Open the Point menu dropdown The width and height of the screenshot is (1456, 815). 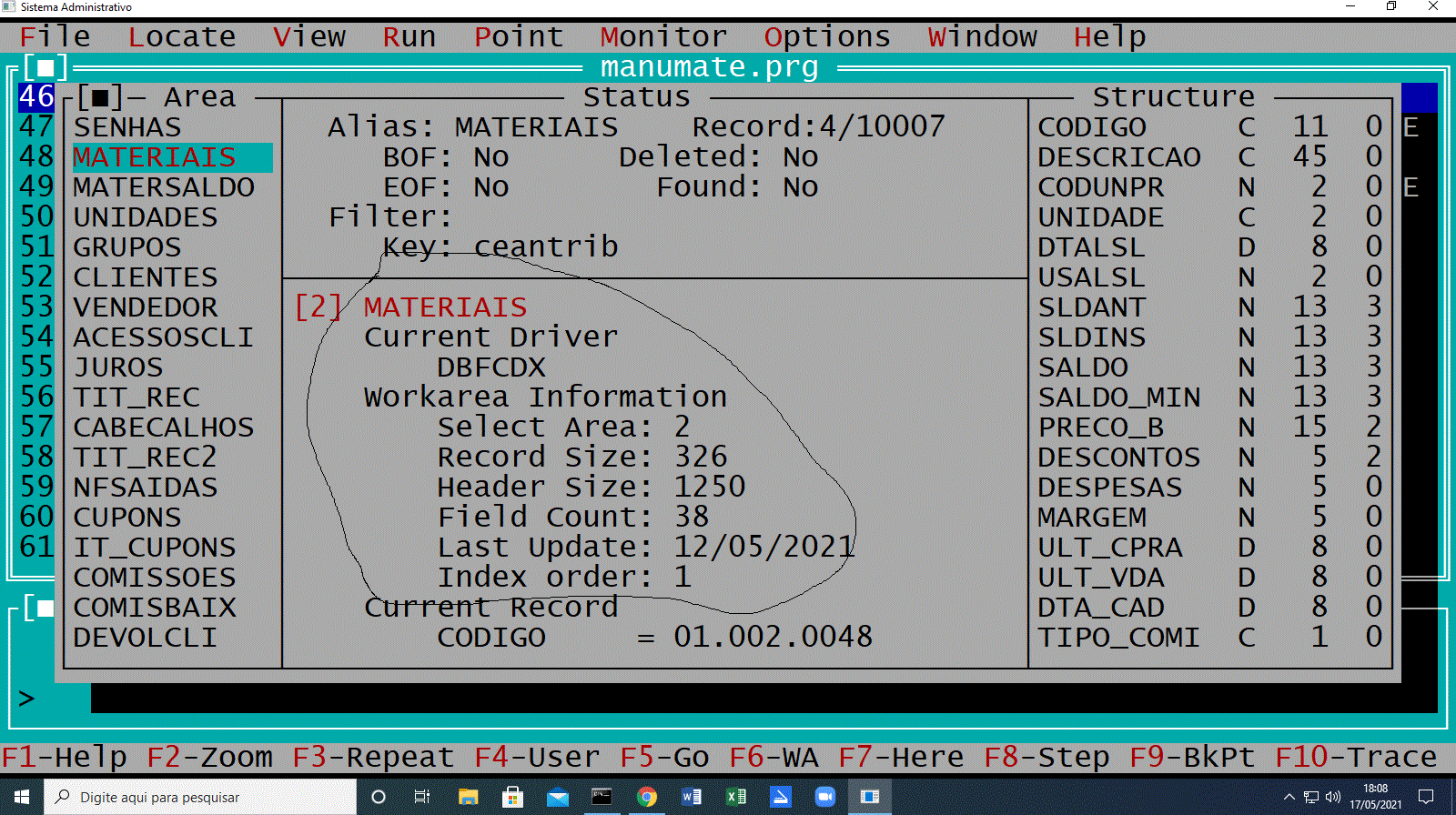519,37
